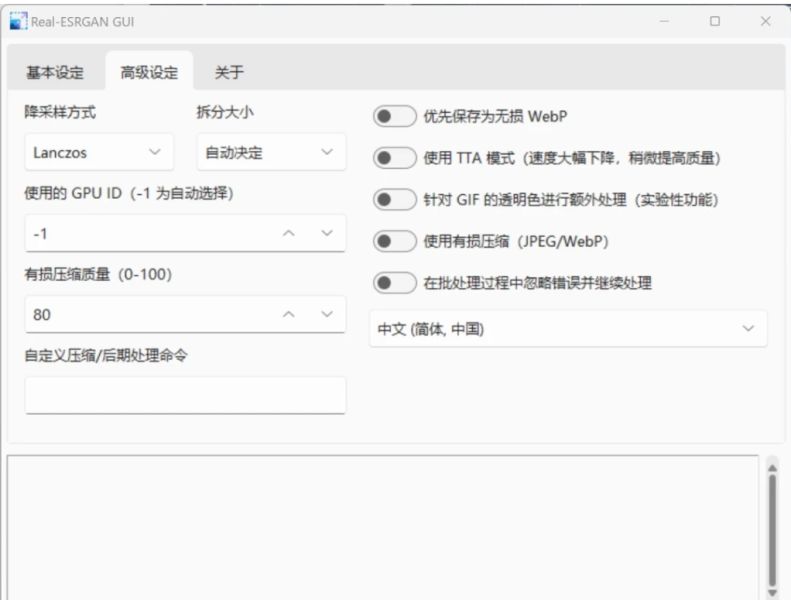Increase the 有损压缩质量 value
The height and width of the screenshot is (600, 791).
click(289, 314)
